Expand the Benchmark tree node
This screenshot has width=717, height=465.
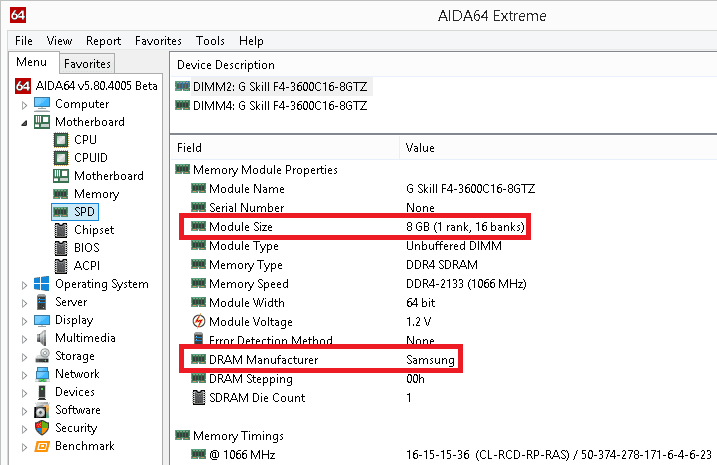[24, 447]
